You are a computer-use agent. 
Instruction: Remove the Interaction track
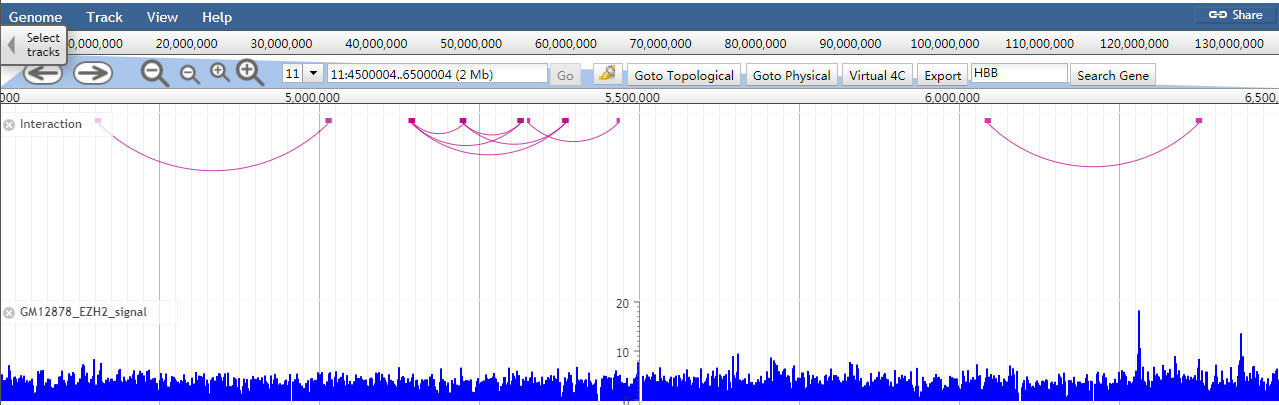9,124
